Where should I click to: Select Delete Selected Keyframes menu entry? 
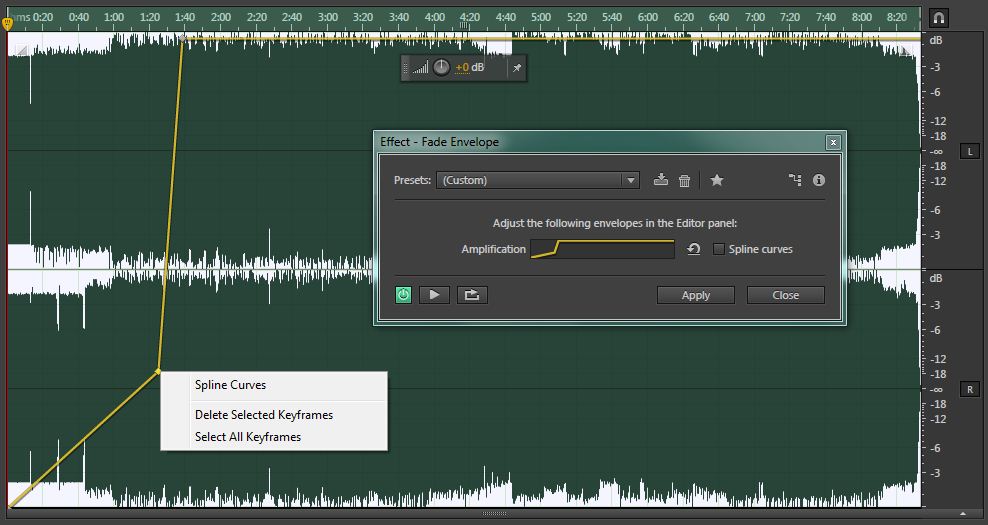click(x=263, y=415)
